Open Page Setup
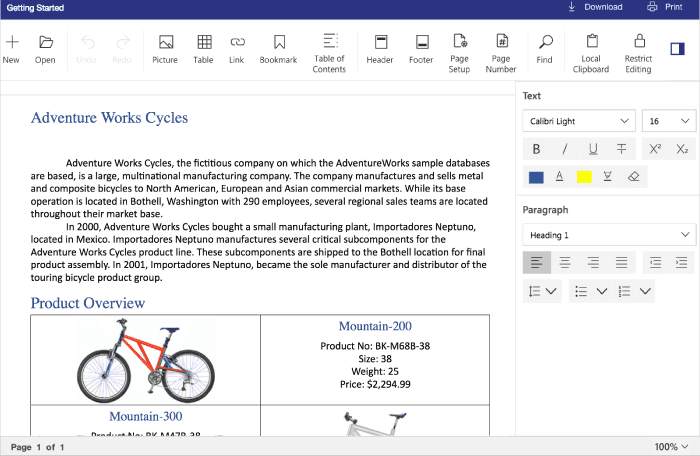The height and width of the screenshot is (456, 700). (x=459, y=53)
